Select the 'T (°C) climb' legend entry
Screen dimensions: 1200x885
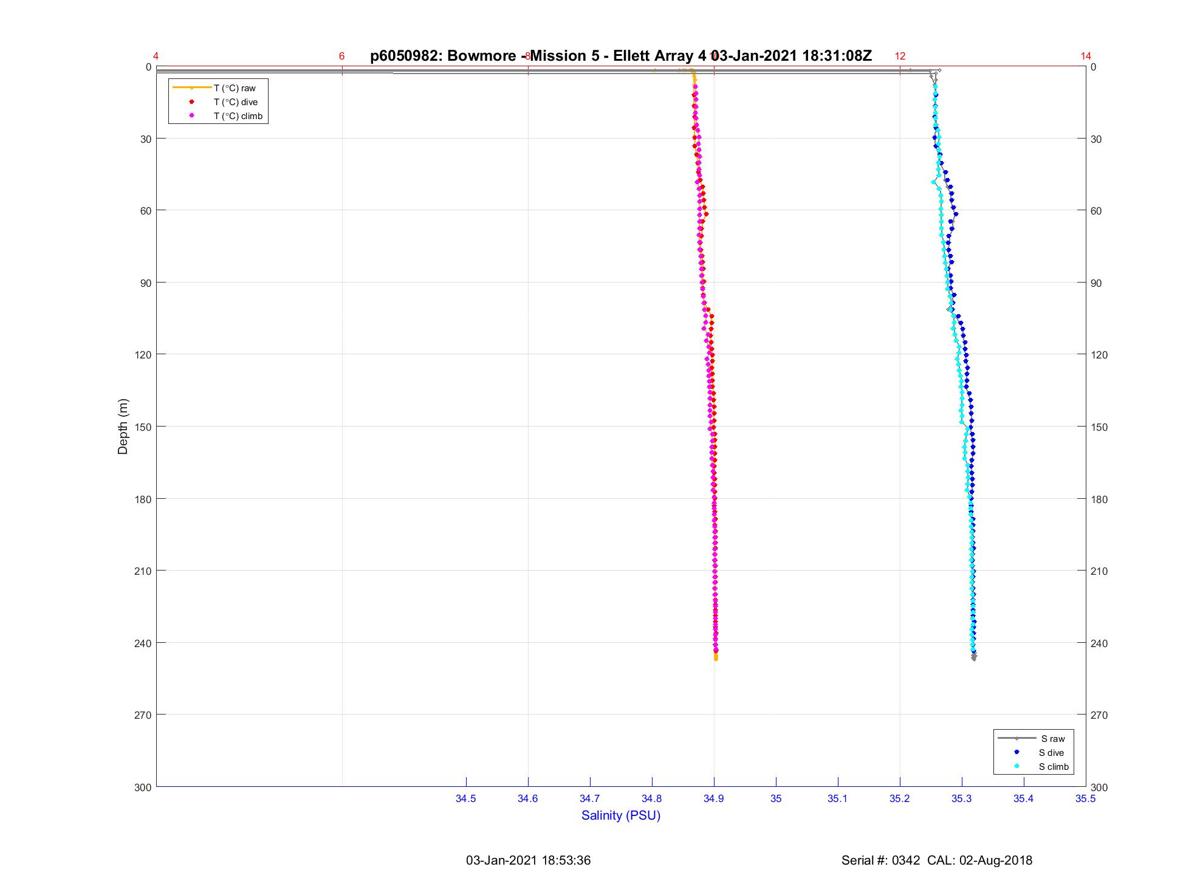coord(238,116)
